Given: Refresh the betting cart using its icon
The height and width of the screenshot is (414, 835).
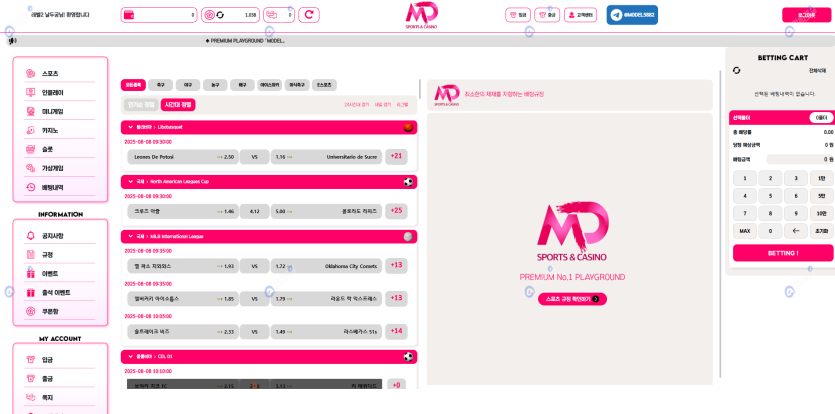Looking at the screenshot, I should coord(737,70).
